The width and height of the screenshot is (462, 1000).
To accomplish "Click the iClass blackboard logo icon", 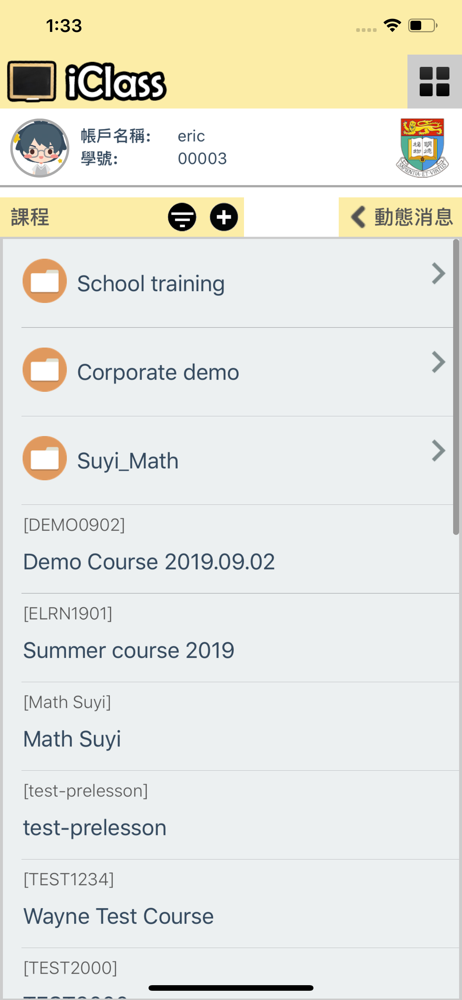I will (x=32, y=82).
